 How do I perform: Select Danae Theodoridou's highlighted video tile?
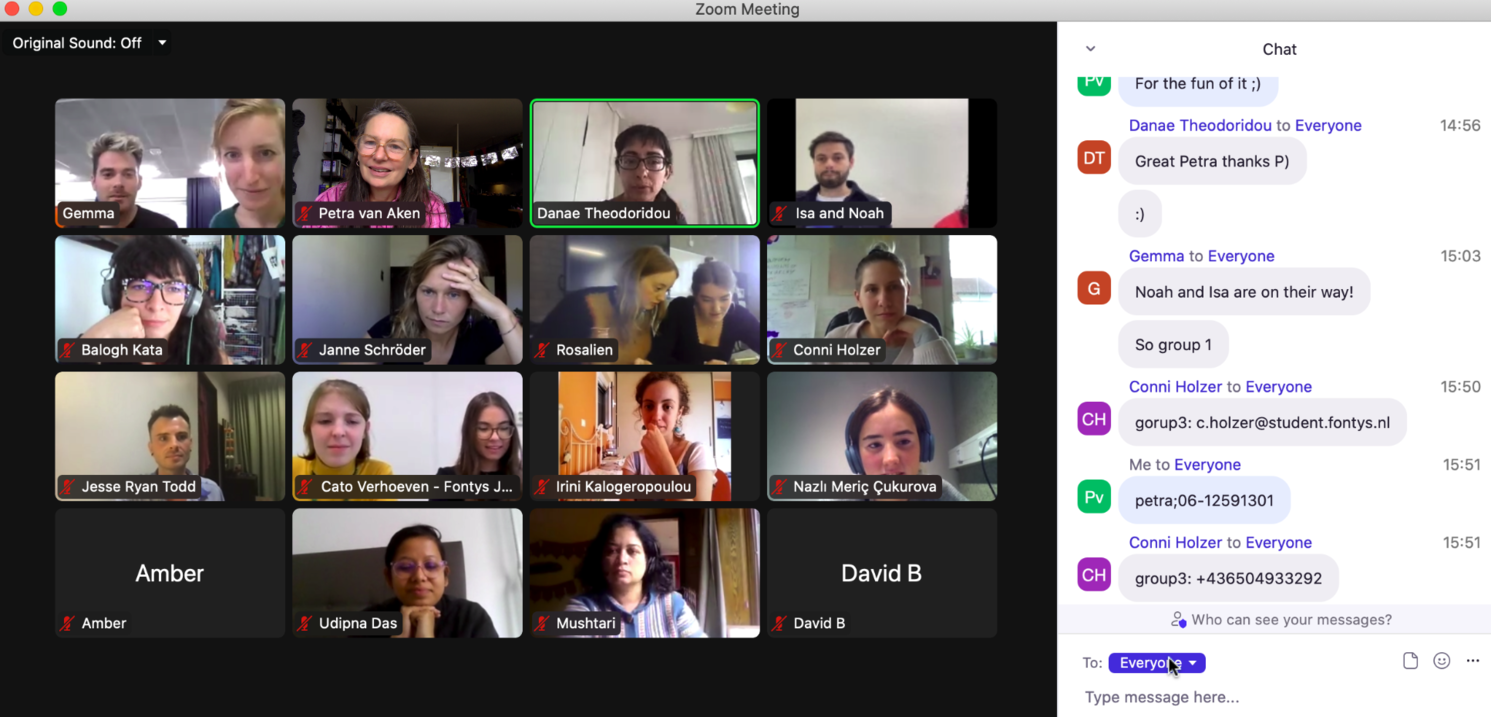645,163
